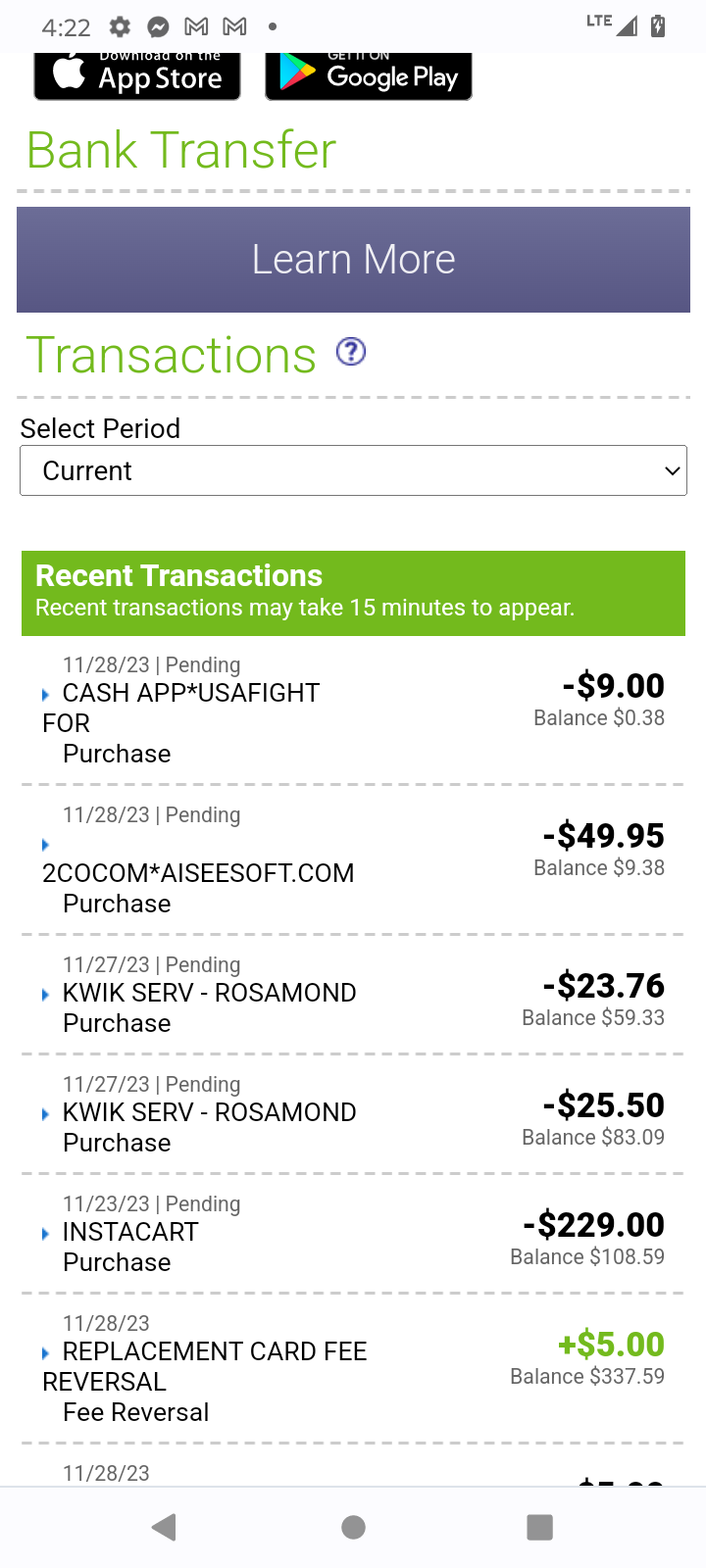Tap the Messenger notification icon in status bar
This screenshot has width=706, height=1568.
[x=157, y=26]
